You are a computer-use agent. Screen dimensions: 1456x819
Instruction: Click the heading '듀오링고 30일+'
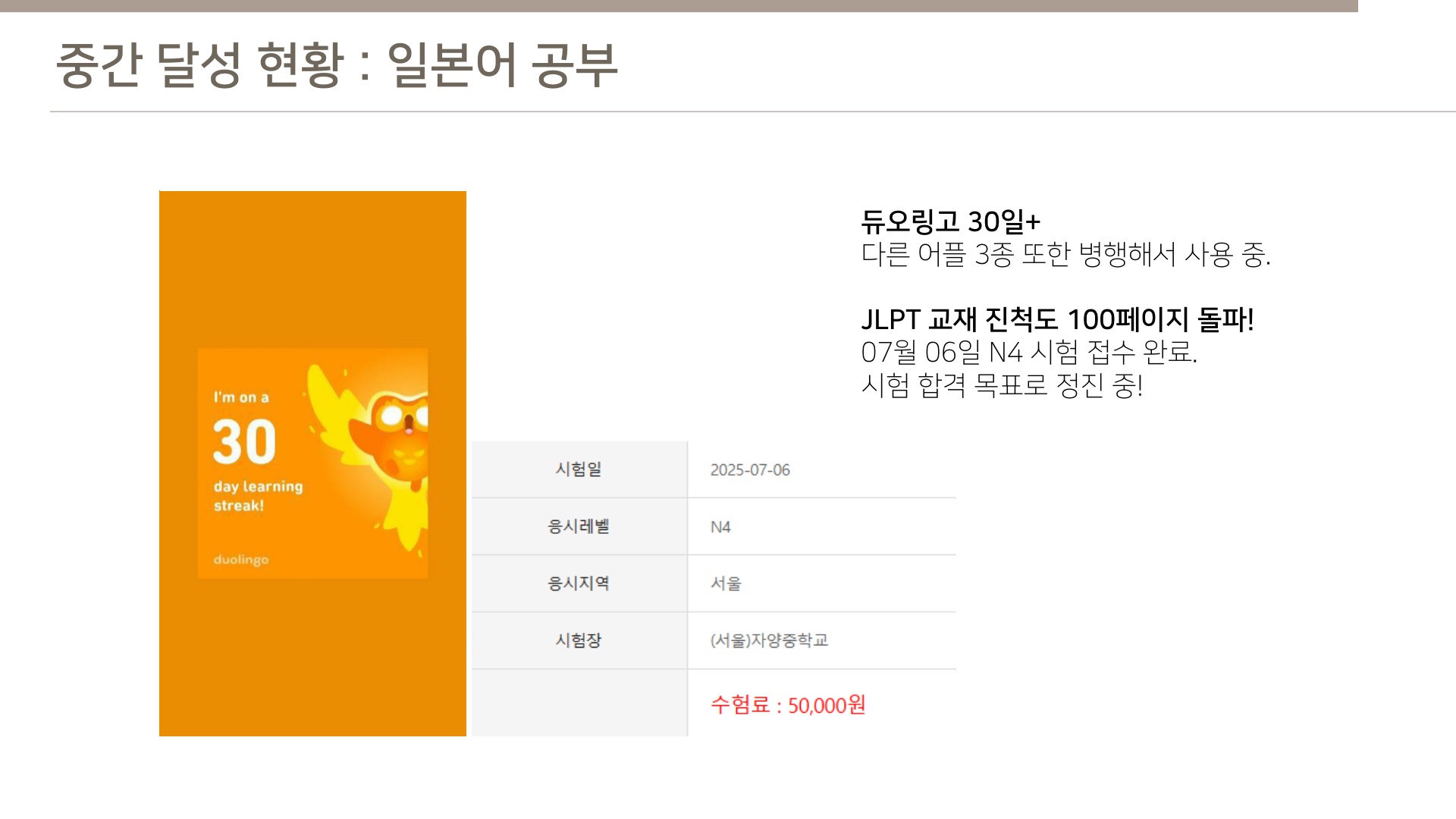tap(950, 221)
